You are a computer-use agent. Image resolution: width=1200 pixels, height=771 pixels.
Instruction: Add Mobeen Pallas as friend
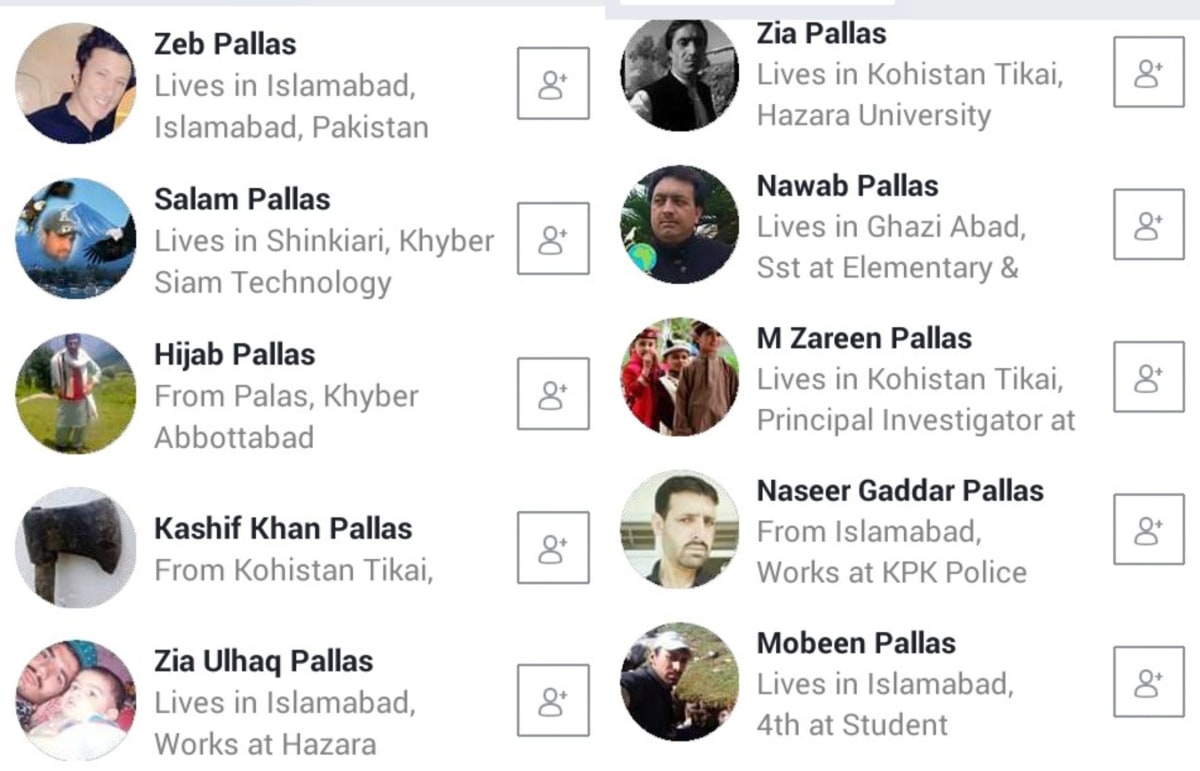pos(1149,682)
